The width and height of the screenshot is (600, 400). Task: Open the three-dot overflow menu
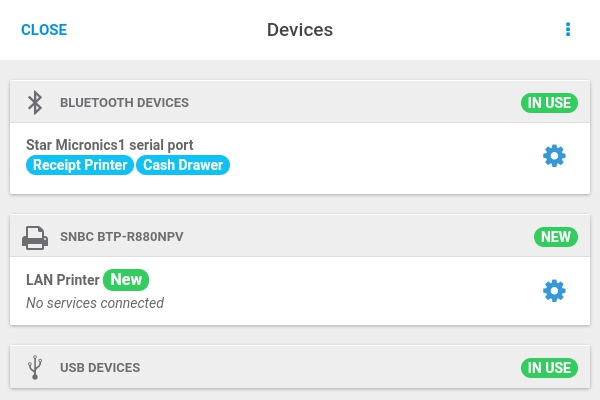[568, 29]
